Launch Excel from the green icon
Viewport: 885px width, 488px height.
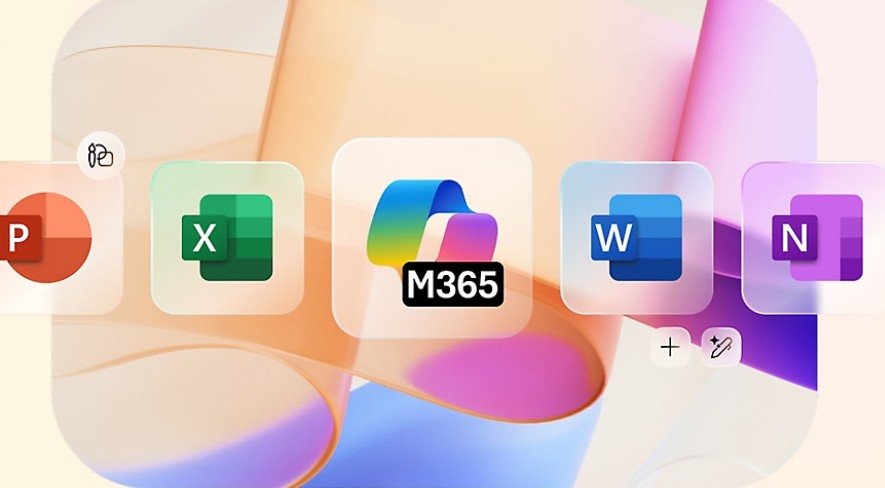pos(227,238)
